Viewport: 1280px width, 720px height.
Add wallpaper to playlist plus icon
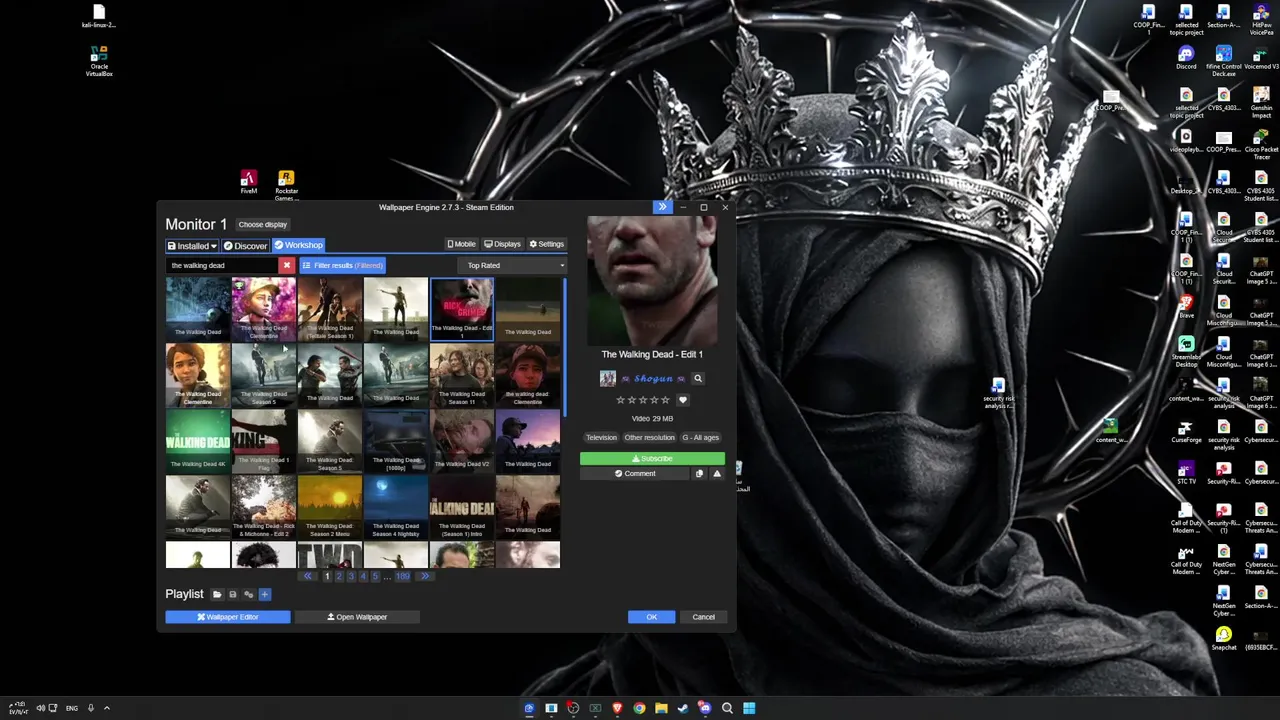click(x=265, y=594)
